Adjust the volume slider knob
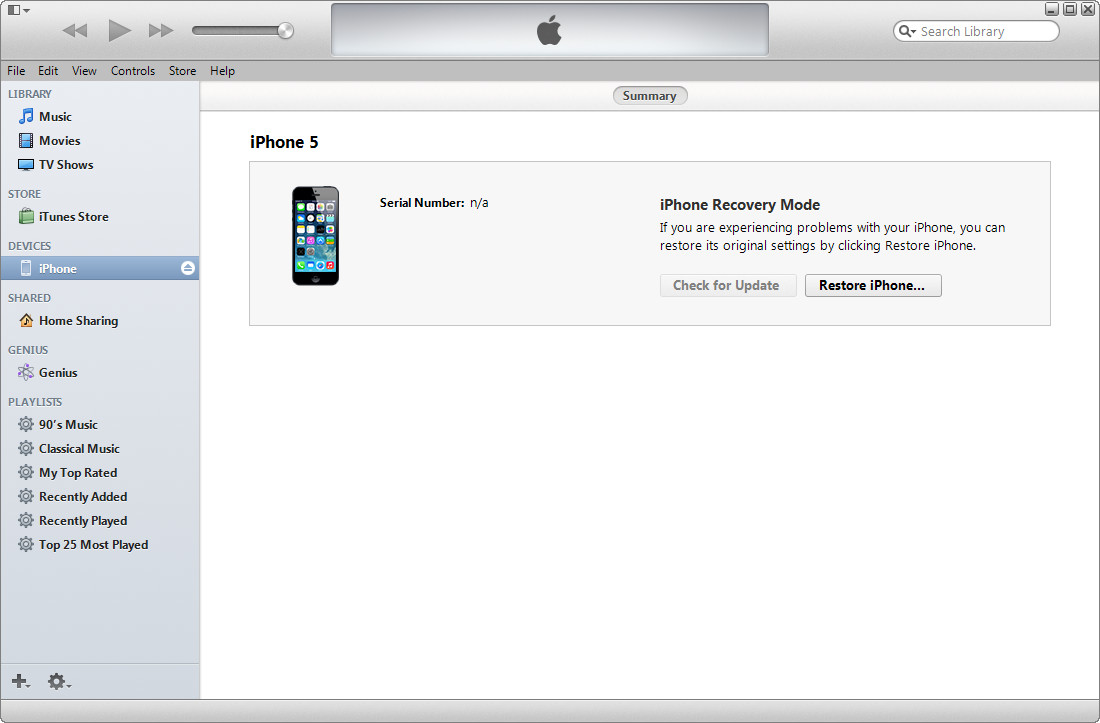1100x723 pixels. click(x=285, y=30)
